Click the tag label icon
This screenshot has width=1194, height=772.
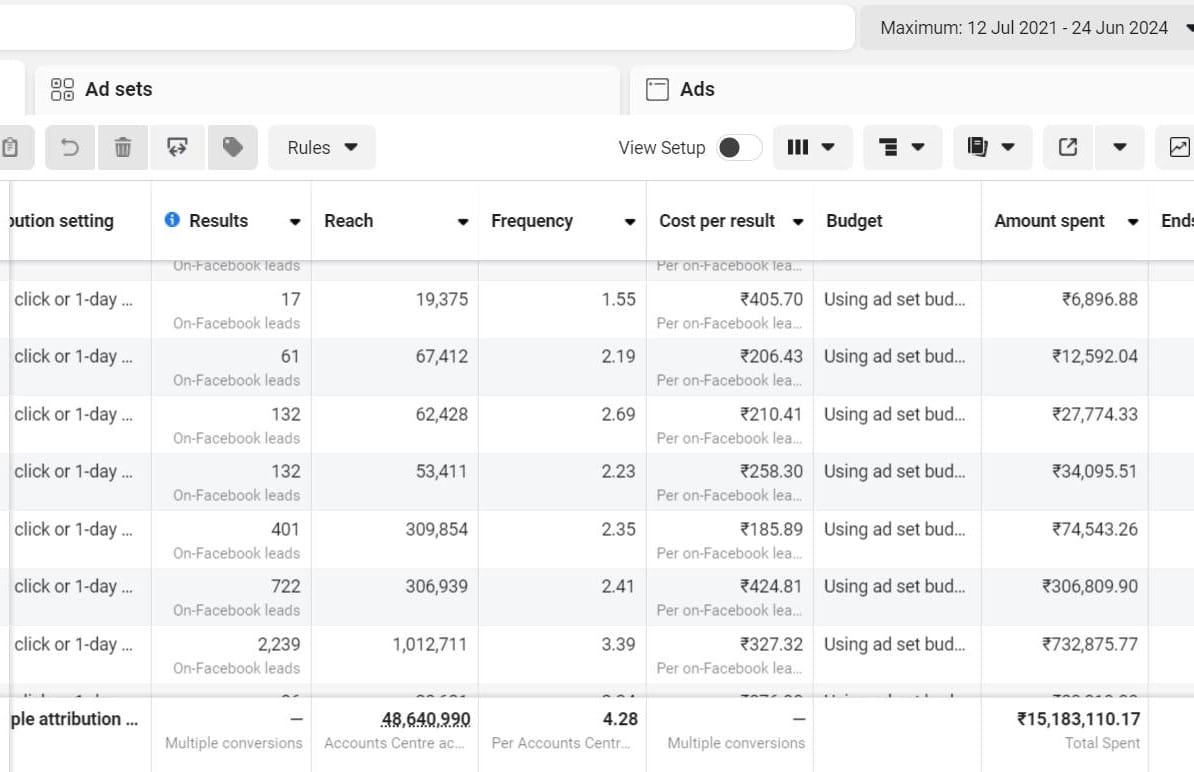(233, 148)
